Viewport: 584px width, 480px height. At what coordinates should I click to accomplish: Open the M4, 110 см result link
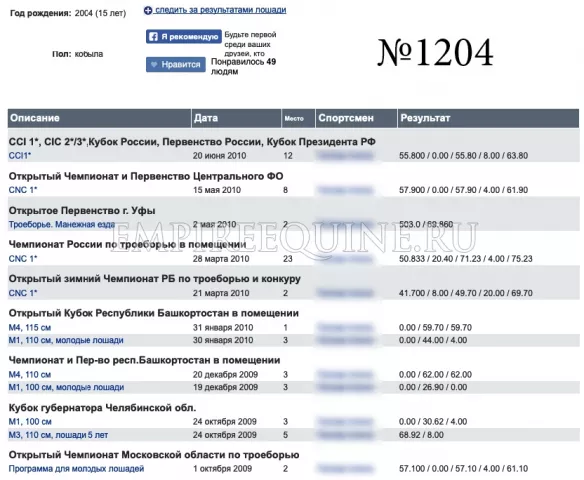point(30,375)
